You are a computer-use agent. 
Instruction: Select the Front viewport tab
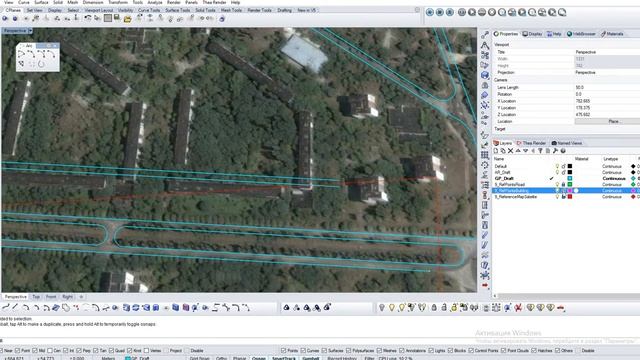pyautogui.click(x=51, y=297)
